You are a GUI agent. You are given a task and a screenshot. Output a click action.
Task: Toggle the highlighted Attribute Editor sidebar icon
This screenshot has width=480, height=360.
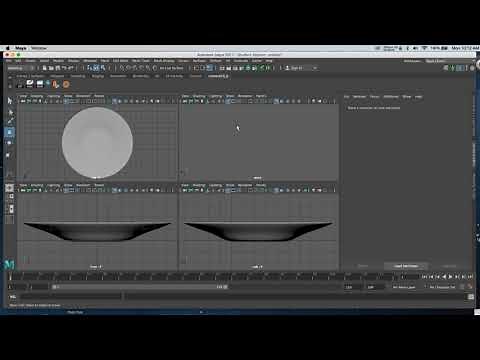pos(460,68)
